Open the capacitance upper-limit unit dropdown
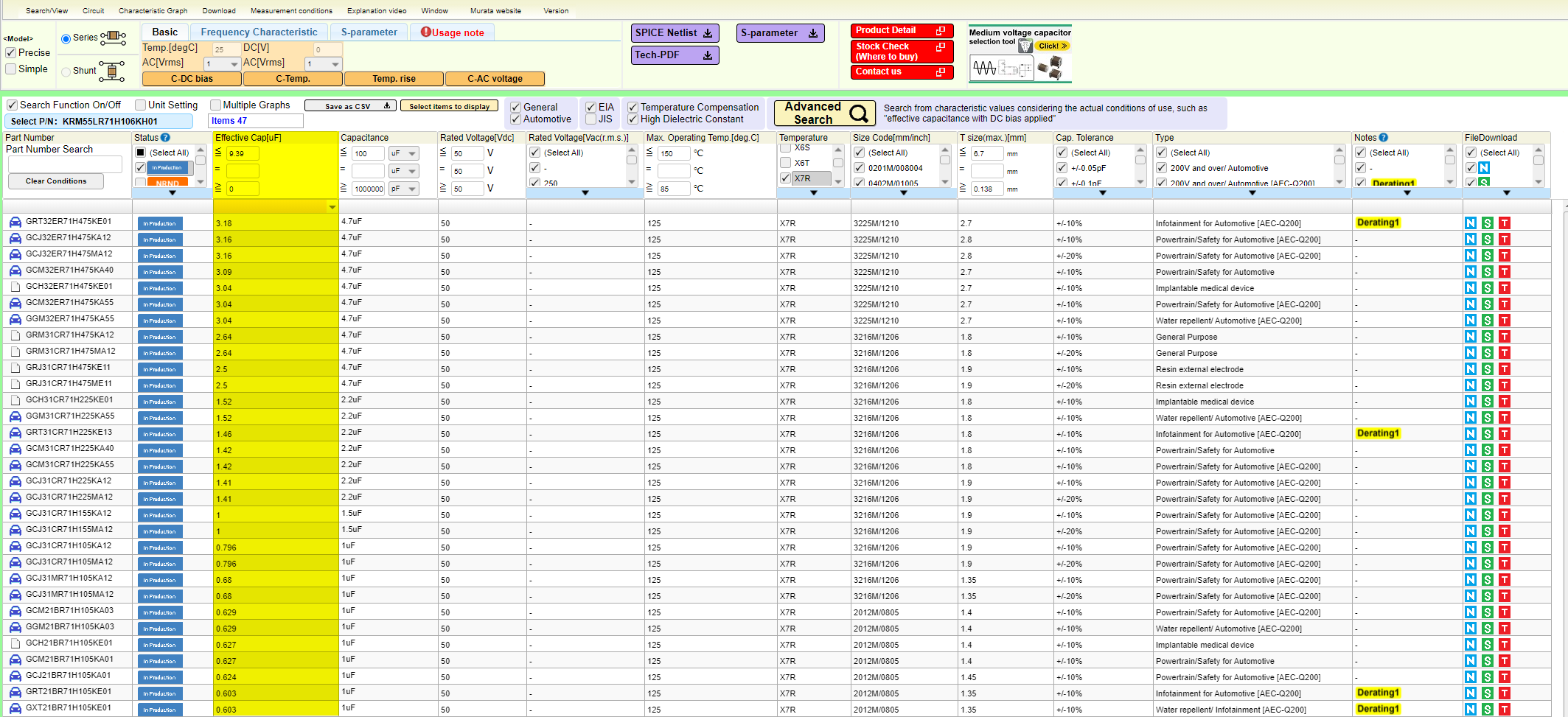The image size is (1568, 717). tap(404, 153)
